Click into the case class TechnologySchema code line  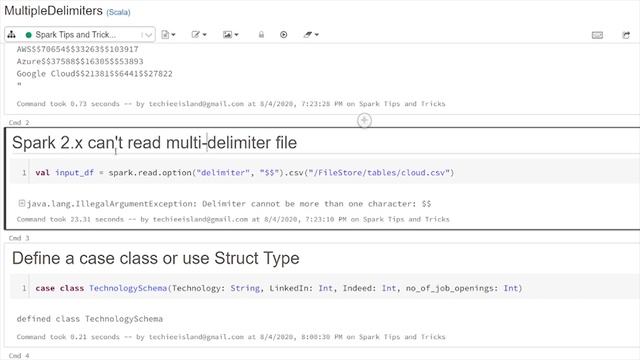[279, 288]
